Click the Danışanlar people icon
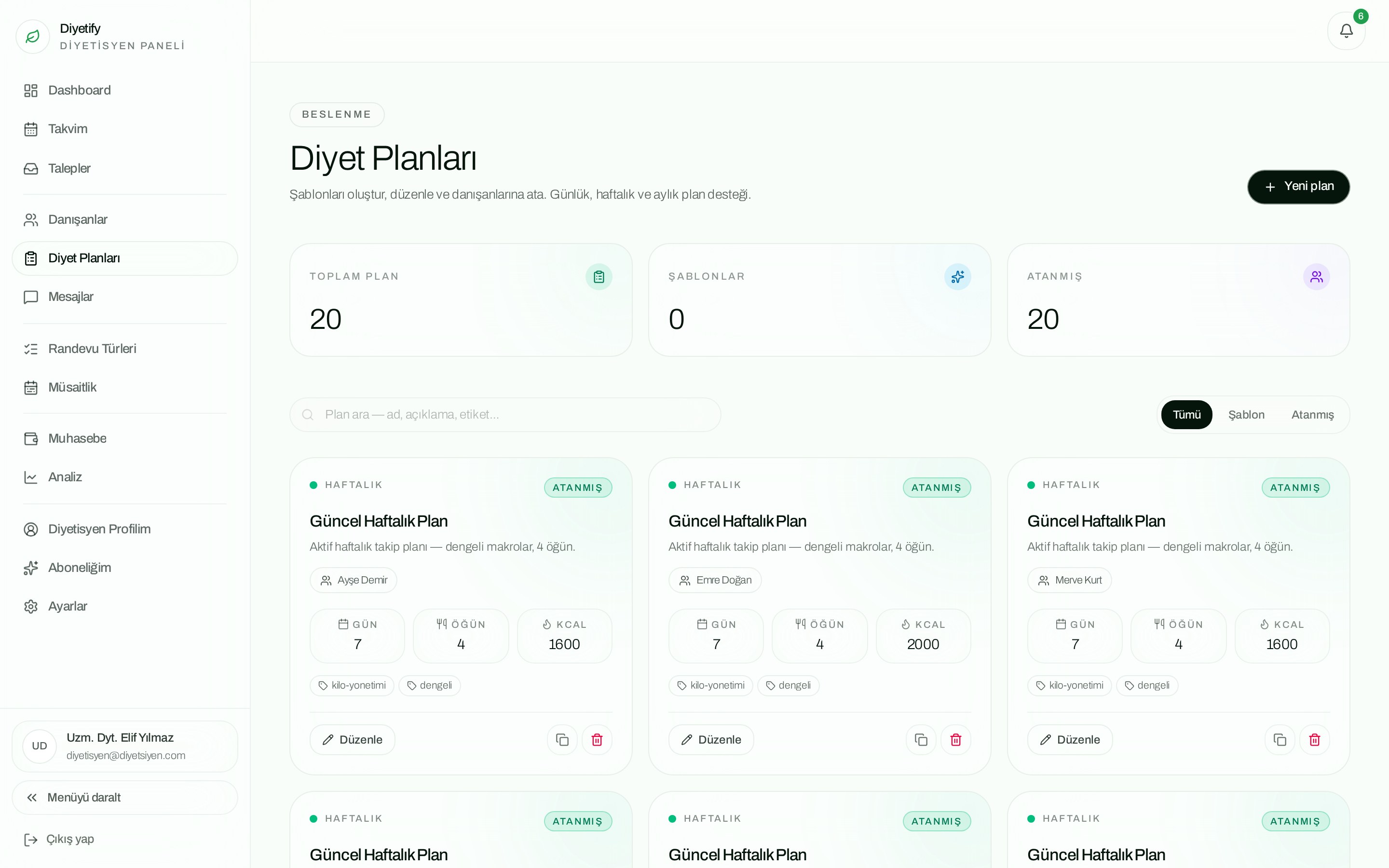Viewport: 1389px width, 868px height. pyautogui.click(x=31, y=220)
